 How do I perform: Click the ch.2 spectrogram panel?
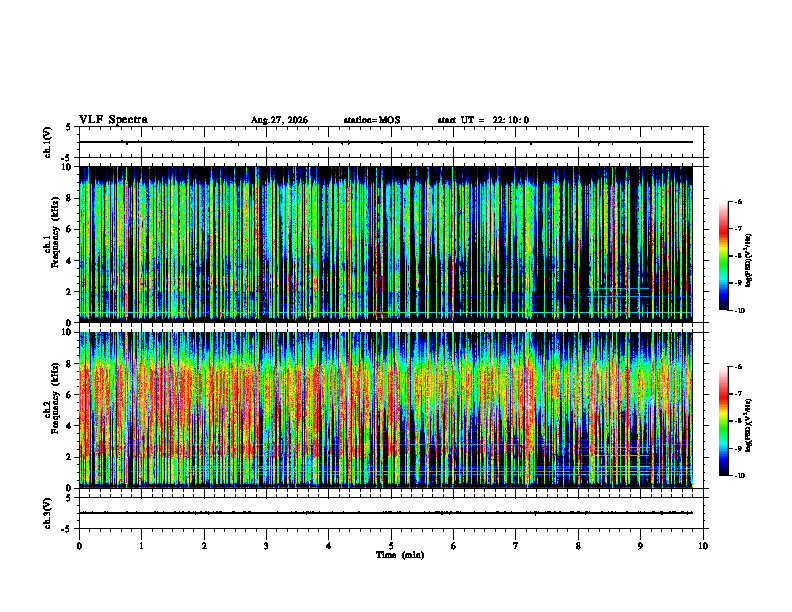click(386, 410)
